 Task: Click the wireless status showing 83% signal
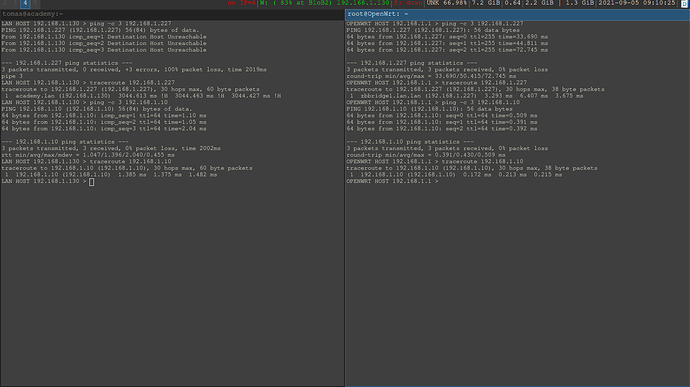click(325, 3)
